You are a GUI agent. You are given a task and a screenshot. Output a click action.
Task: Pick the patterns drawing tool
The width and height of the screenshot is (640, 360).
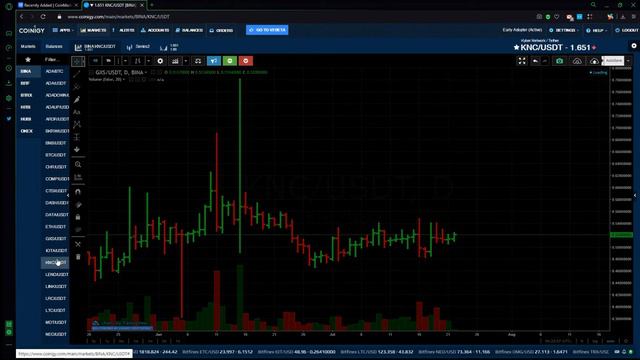click(x=77, y=124)
